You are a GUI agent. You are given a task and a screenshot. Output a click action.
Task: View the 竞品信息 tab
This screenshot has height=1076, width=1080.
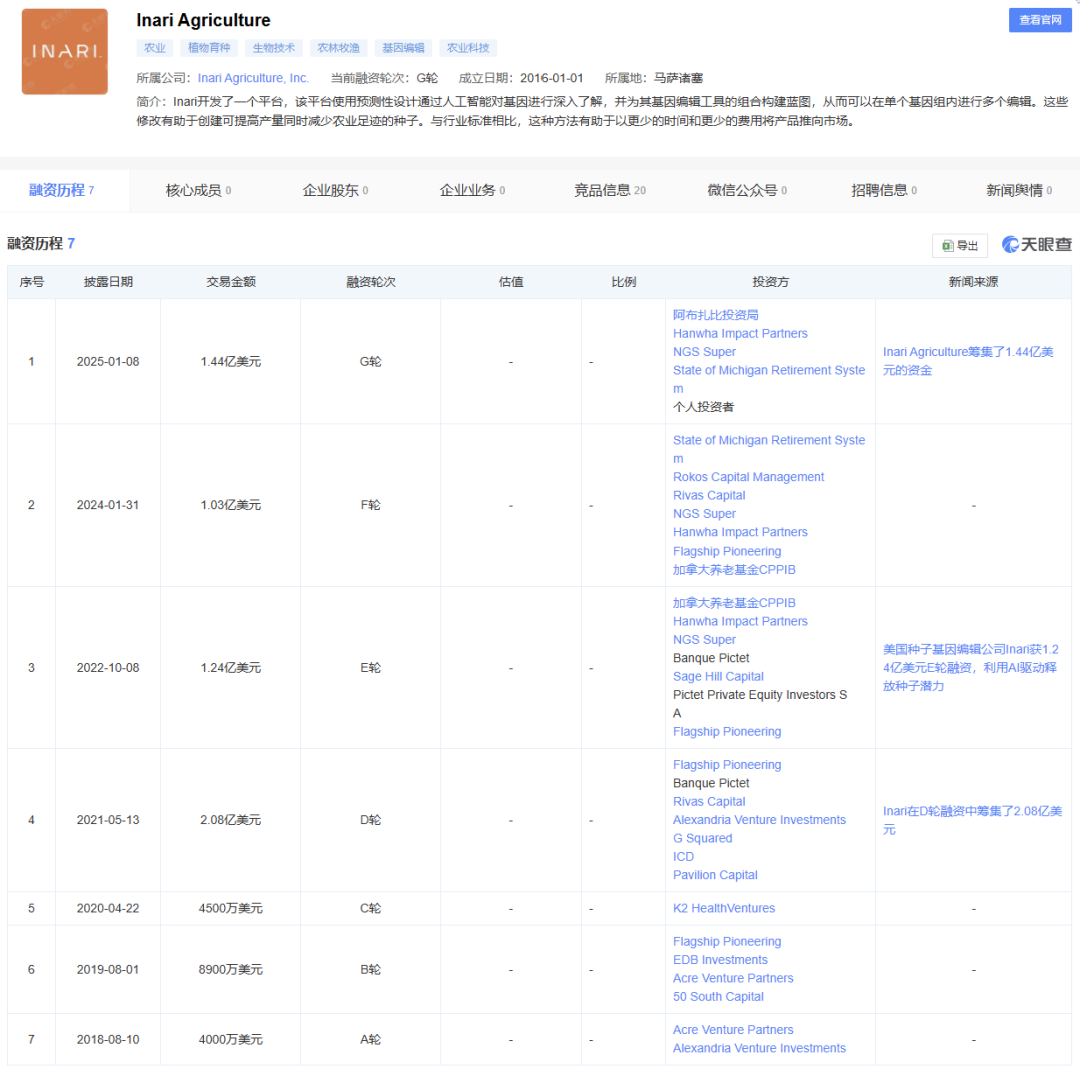605,189
